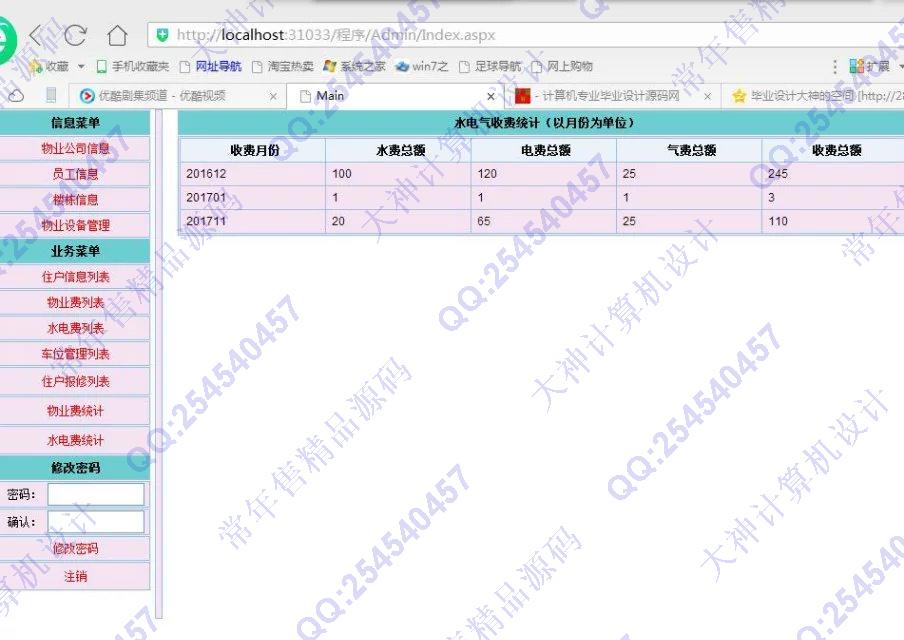Switch to 毕业设计大神的空间 tab

815,96
